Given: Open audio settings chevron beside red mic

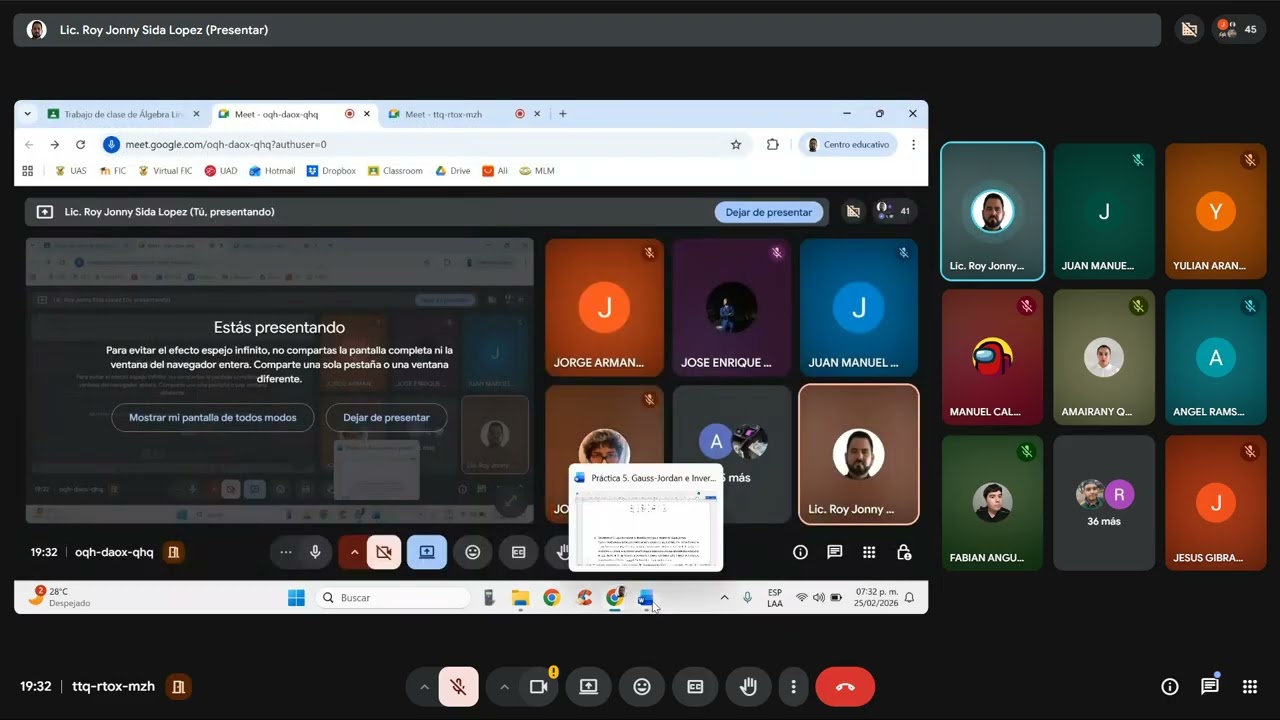Looking at the screenshot, I should (x=424, y=687).
